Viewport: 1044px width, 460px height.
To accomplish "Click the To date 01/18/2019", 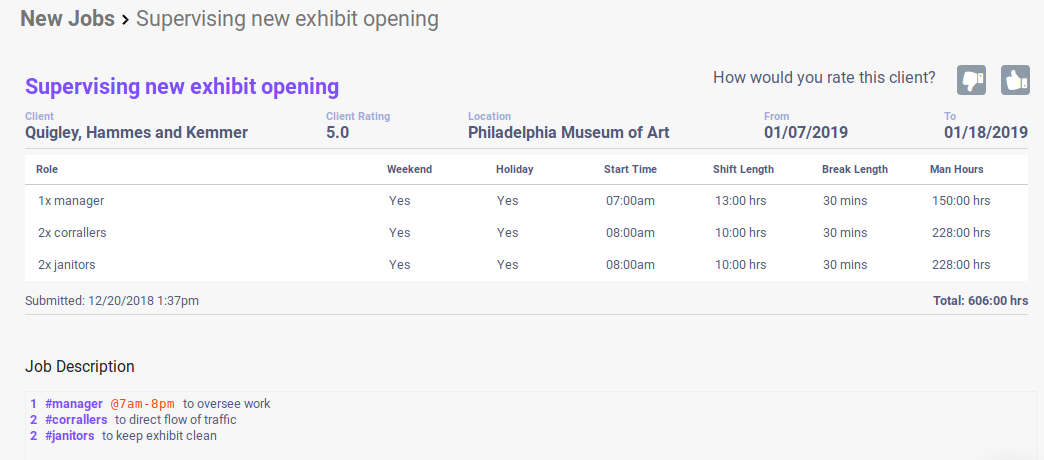I will click(x=985, y=132).
